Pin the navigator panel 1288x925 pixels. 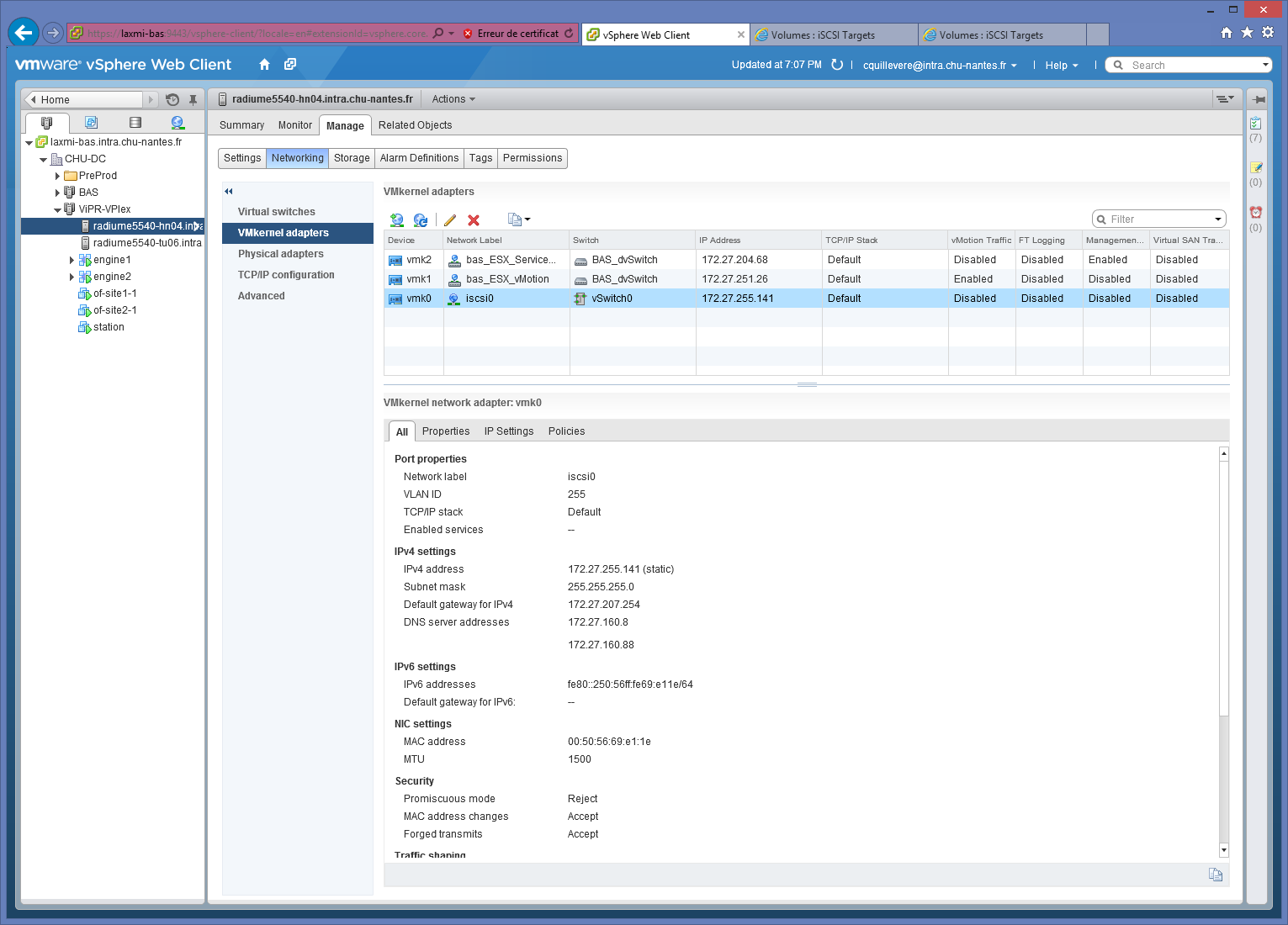(x=193, y=99)
